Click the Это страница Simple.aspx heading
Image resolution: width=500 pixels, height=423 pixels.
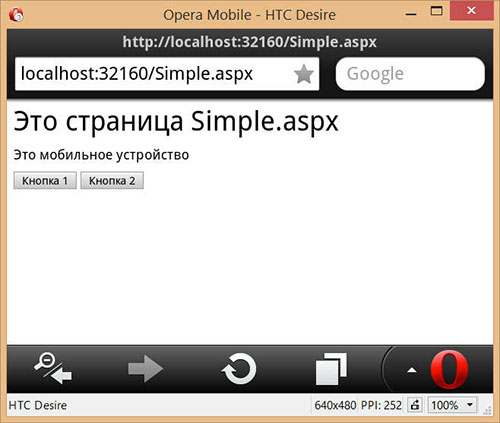(x=176, y=122)
